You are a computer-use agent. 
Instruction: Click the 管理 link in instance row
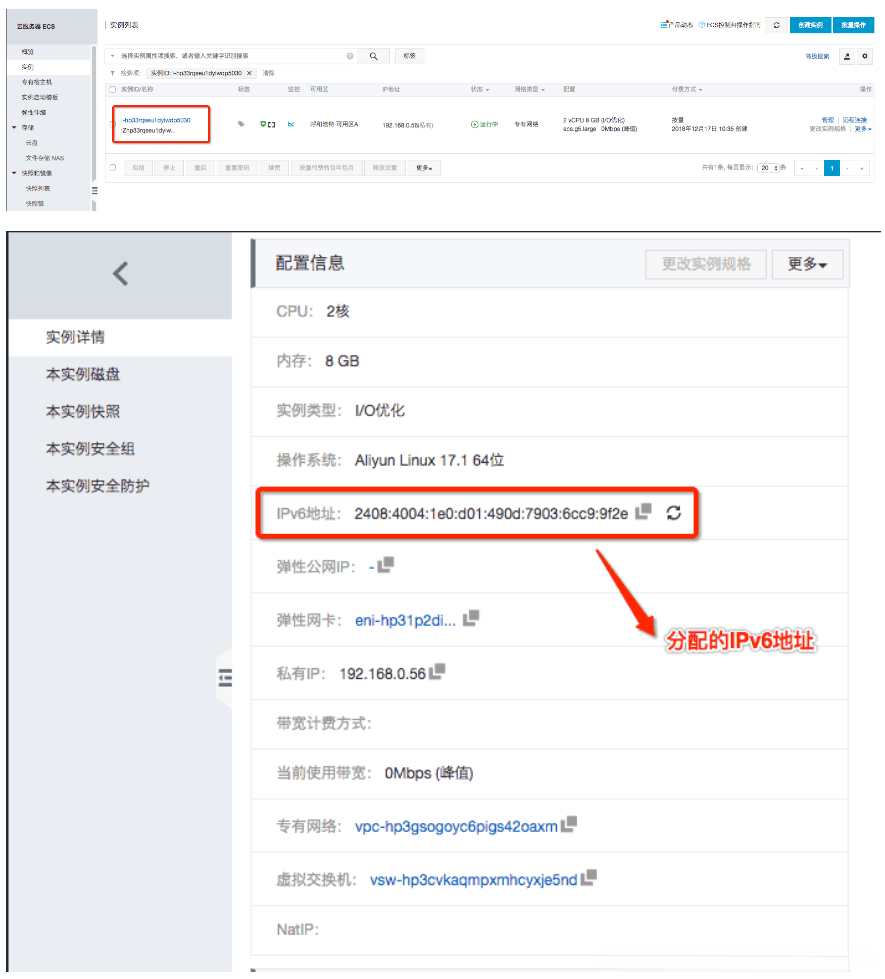tap(828, 120)
